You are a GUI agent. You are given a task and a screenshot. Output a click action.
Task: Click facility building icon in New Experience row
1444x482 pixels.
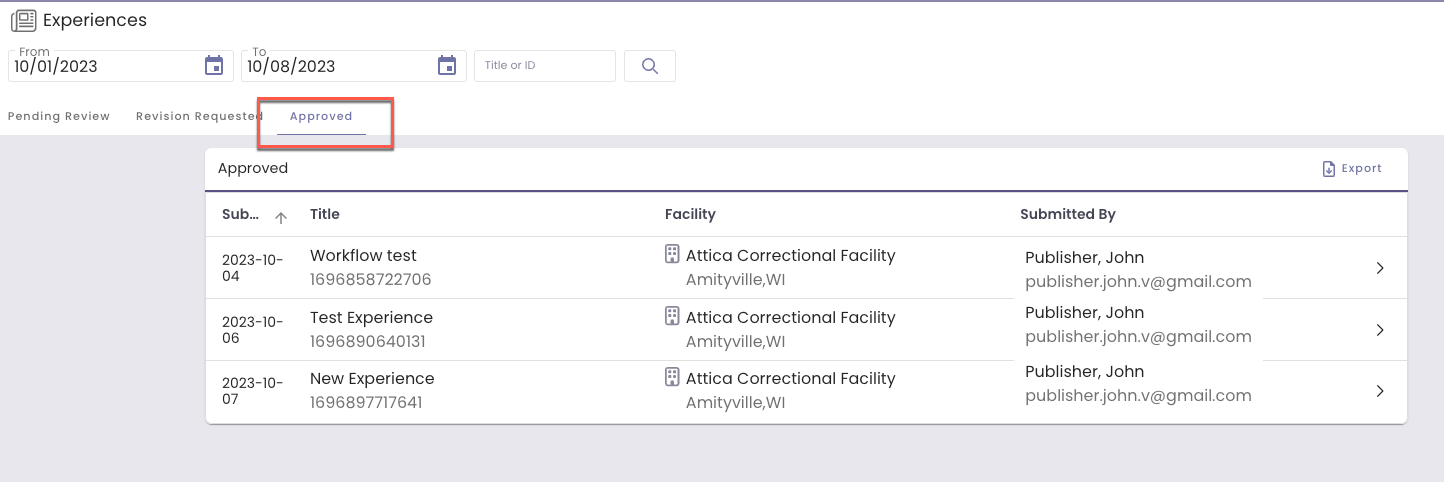[x=672, y=378]
